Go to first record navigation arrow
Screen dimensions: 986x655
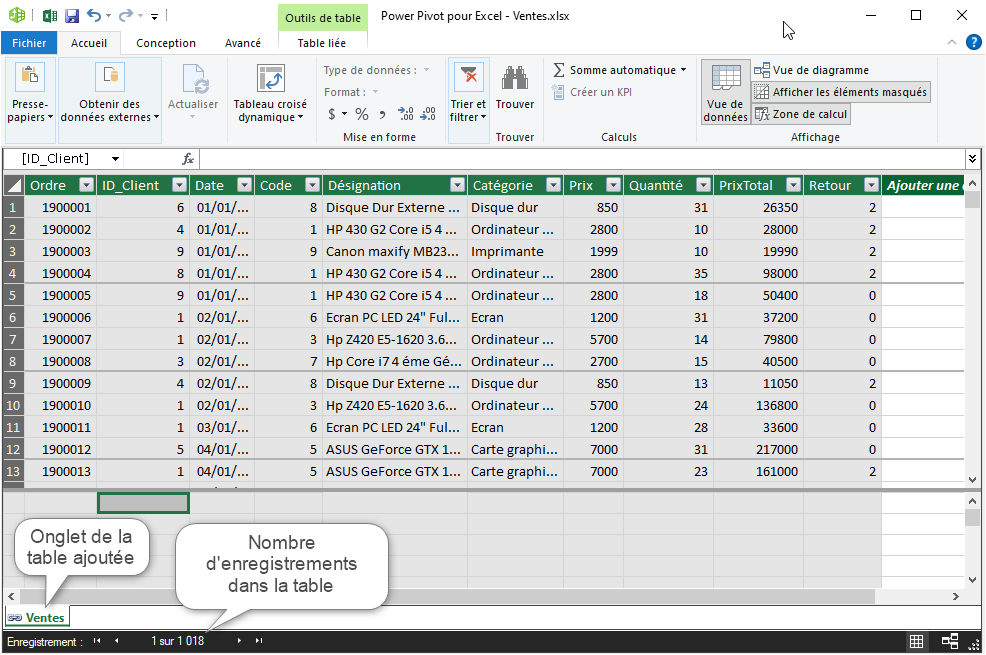pos(97,641)
